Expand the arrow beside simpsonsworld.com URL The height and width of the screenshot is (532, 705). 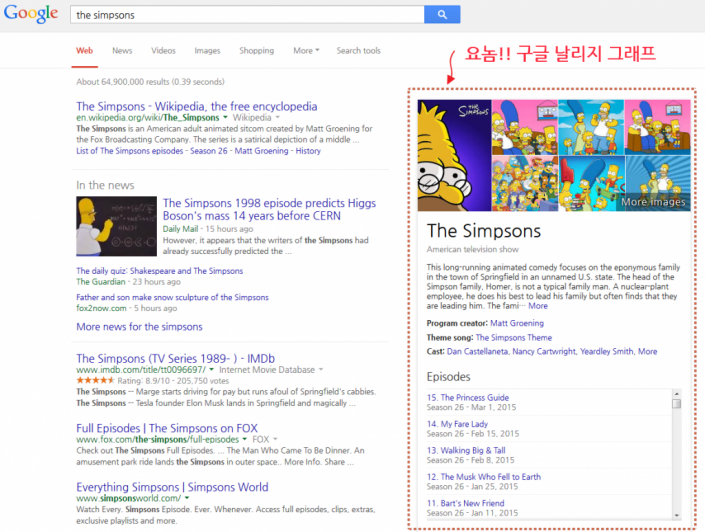(187, 498)
